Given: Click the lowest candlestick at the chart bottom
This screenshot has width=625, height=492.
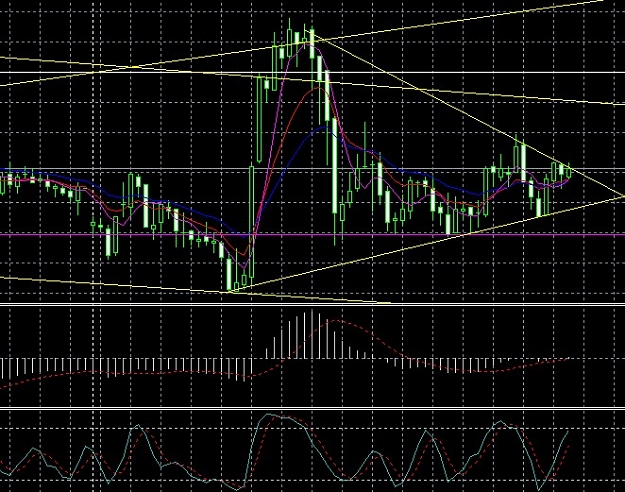Looking at the screenshot, I should 229,274.
